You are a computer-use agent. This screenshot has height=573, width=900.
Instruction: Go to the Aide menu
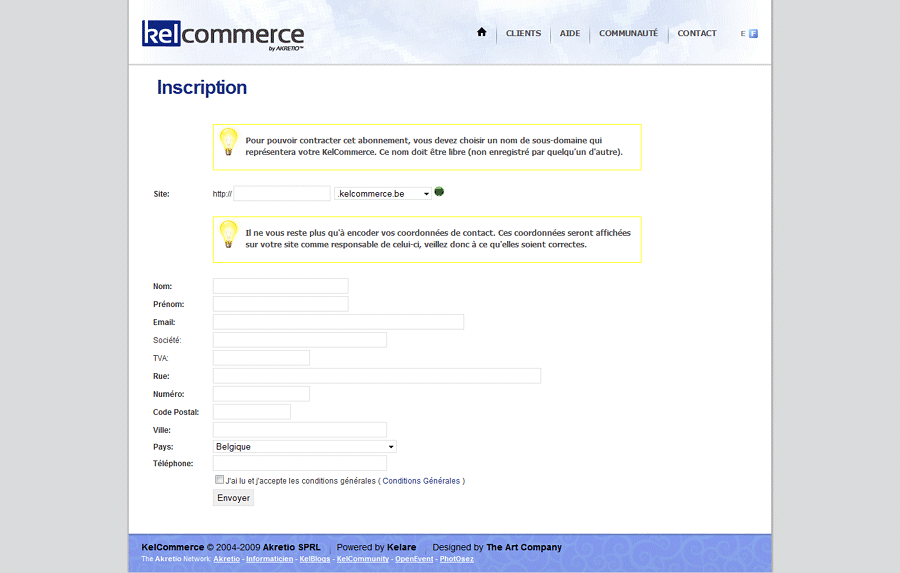(570, 33)
